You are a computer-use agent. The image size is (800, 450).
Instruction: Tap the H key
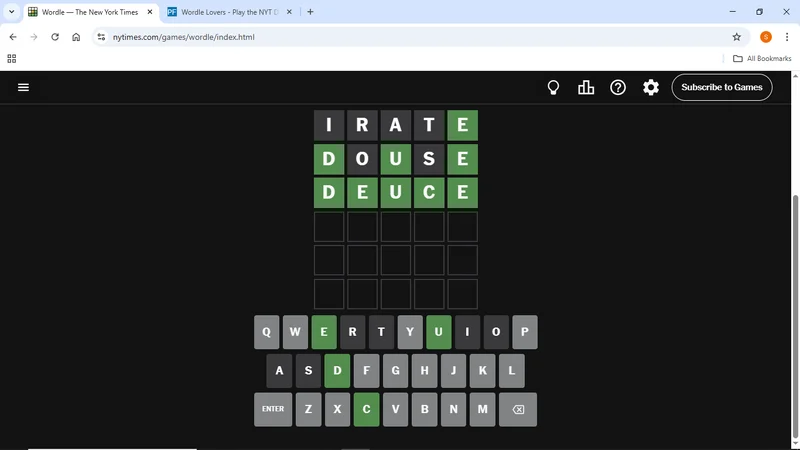(424, 371)
